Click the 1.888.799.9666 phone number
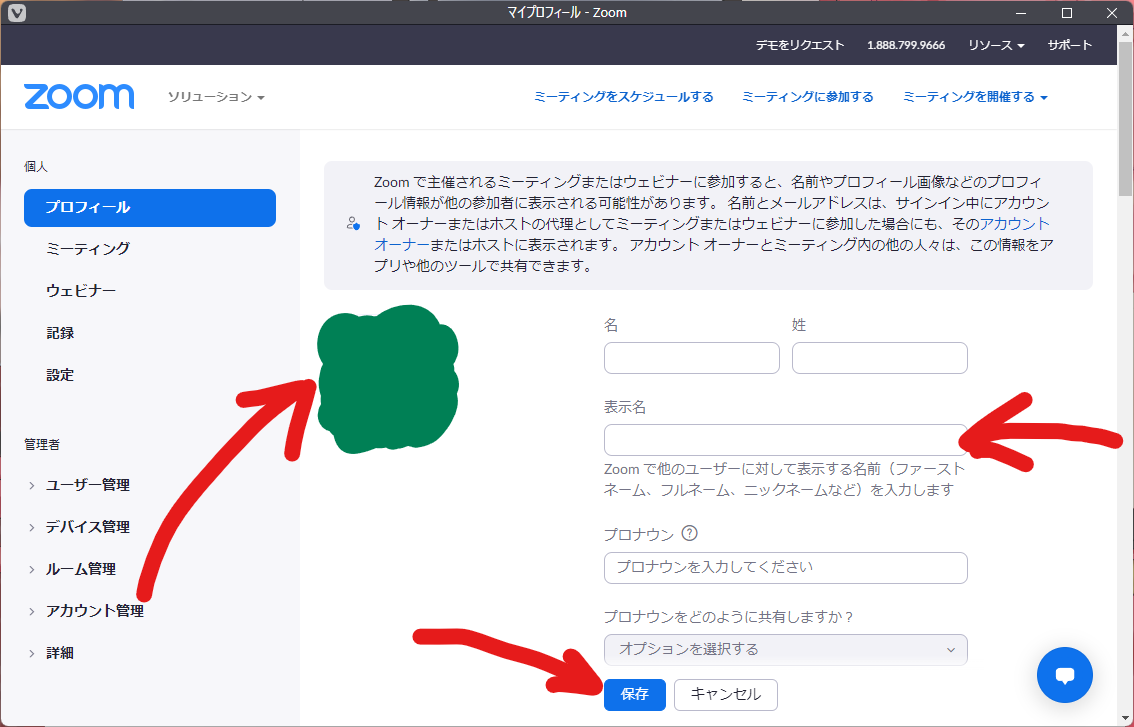This screenshot has width=1134, height=727. (906, 45)
